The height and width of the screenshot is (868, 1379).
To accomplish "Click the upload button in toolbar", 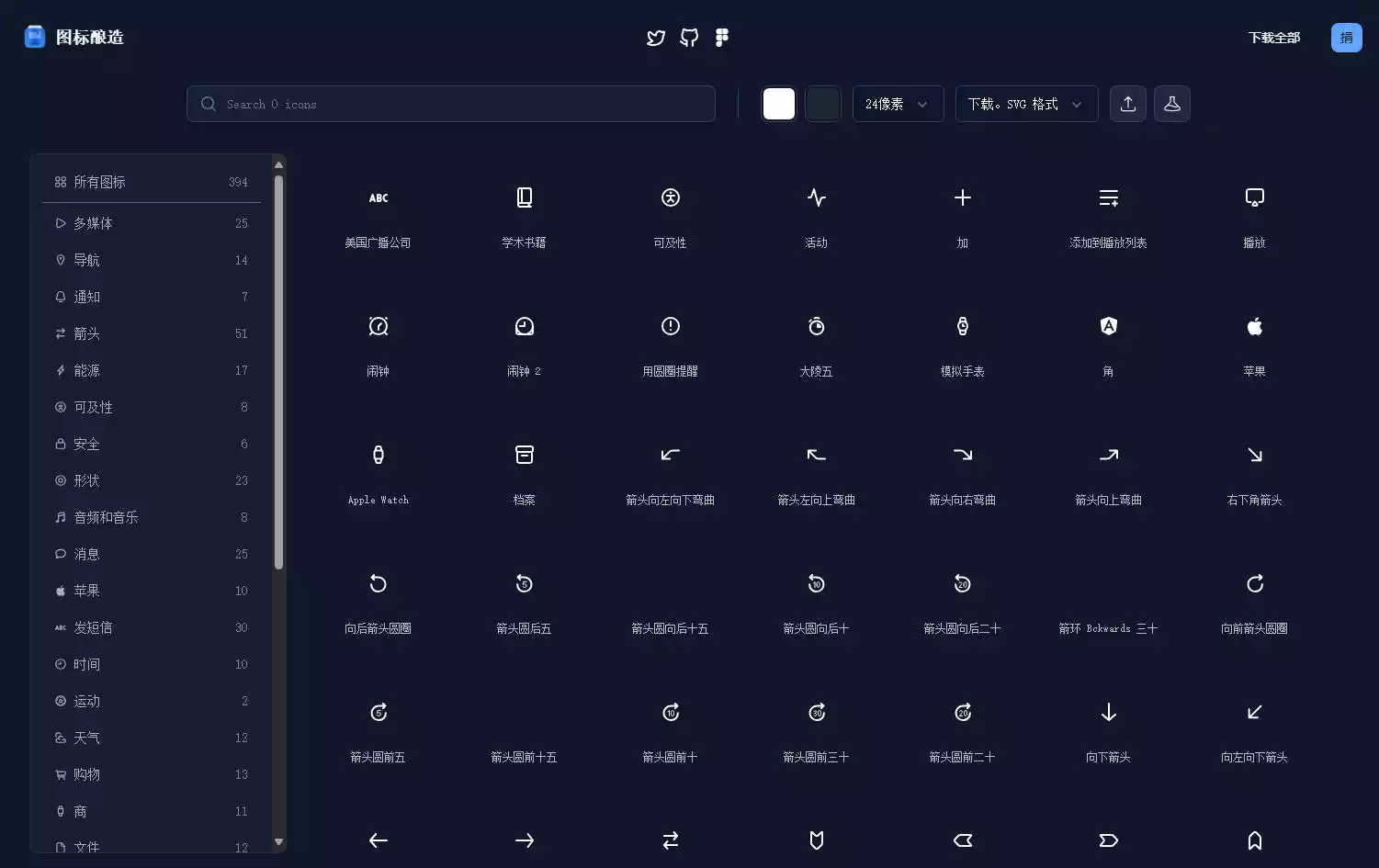I will pyautogui.click(x=1128, y=104).
